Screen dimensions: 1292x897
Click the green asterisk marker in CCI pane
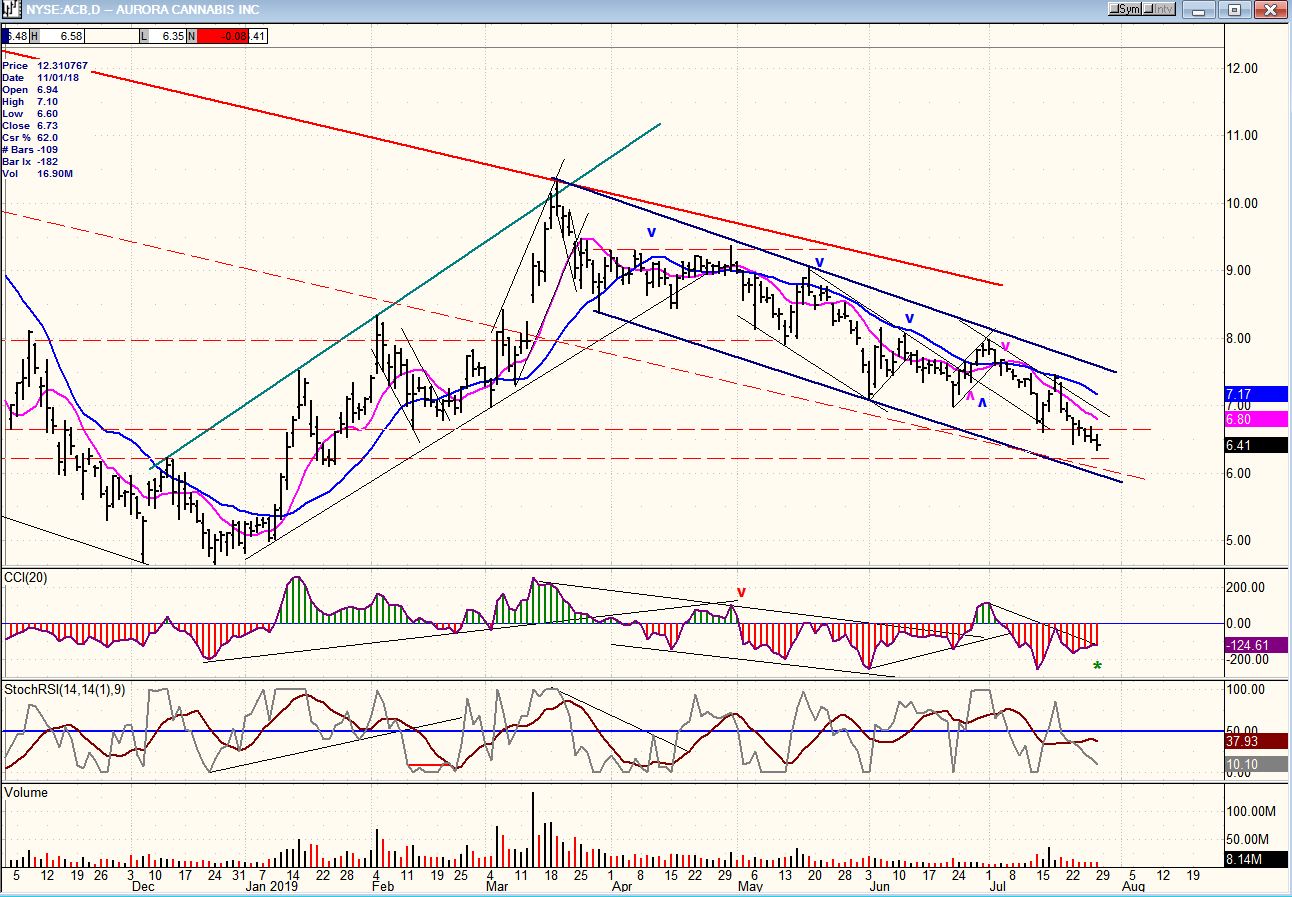pos(1097,667)
